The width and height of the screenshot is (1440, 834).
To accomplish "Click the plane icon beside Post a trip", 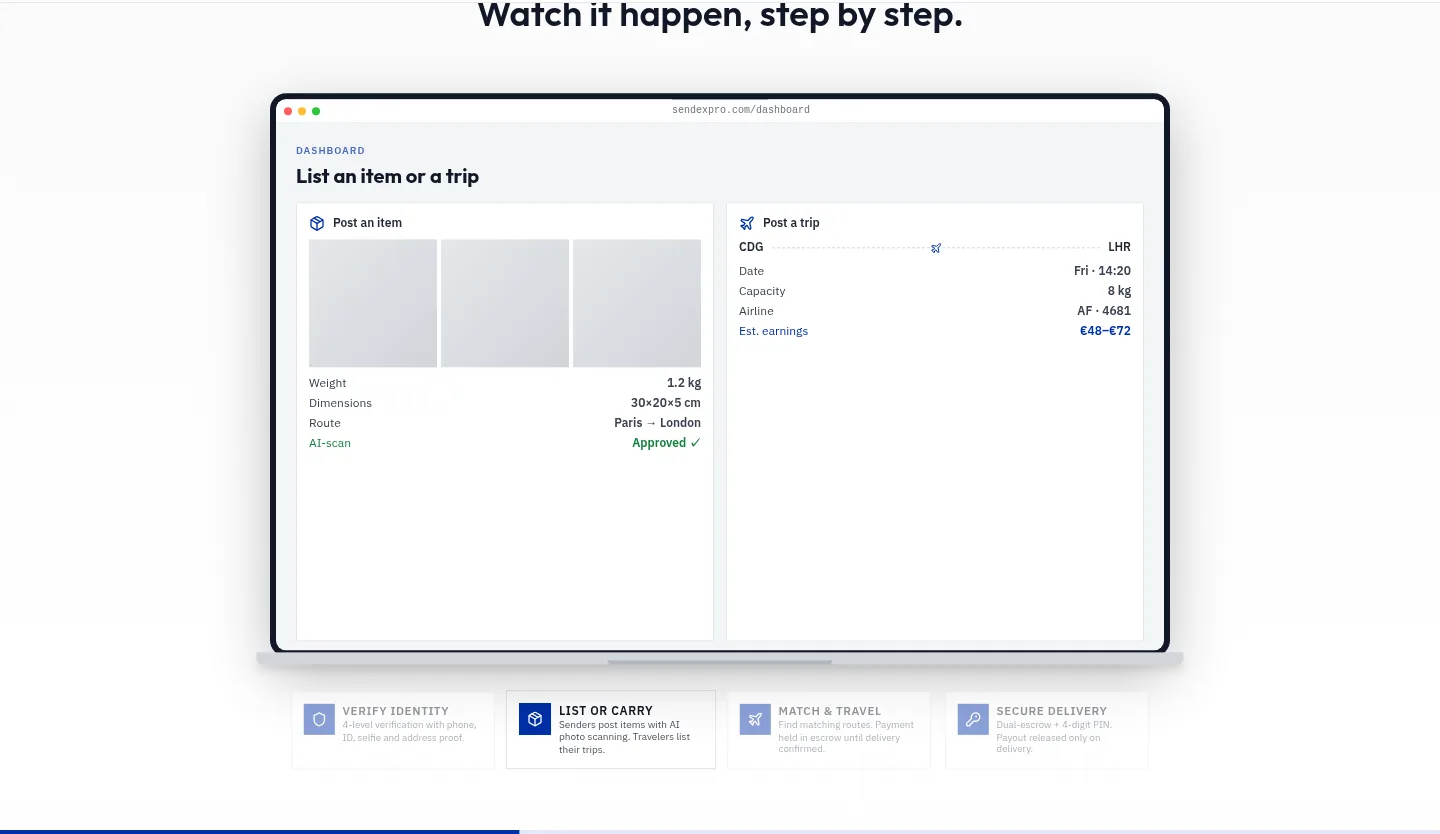I will pos(747,223).
